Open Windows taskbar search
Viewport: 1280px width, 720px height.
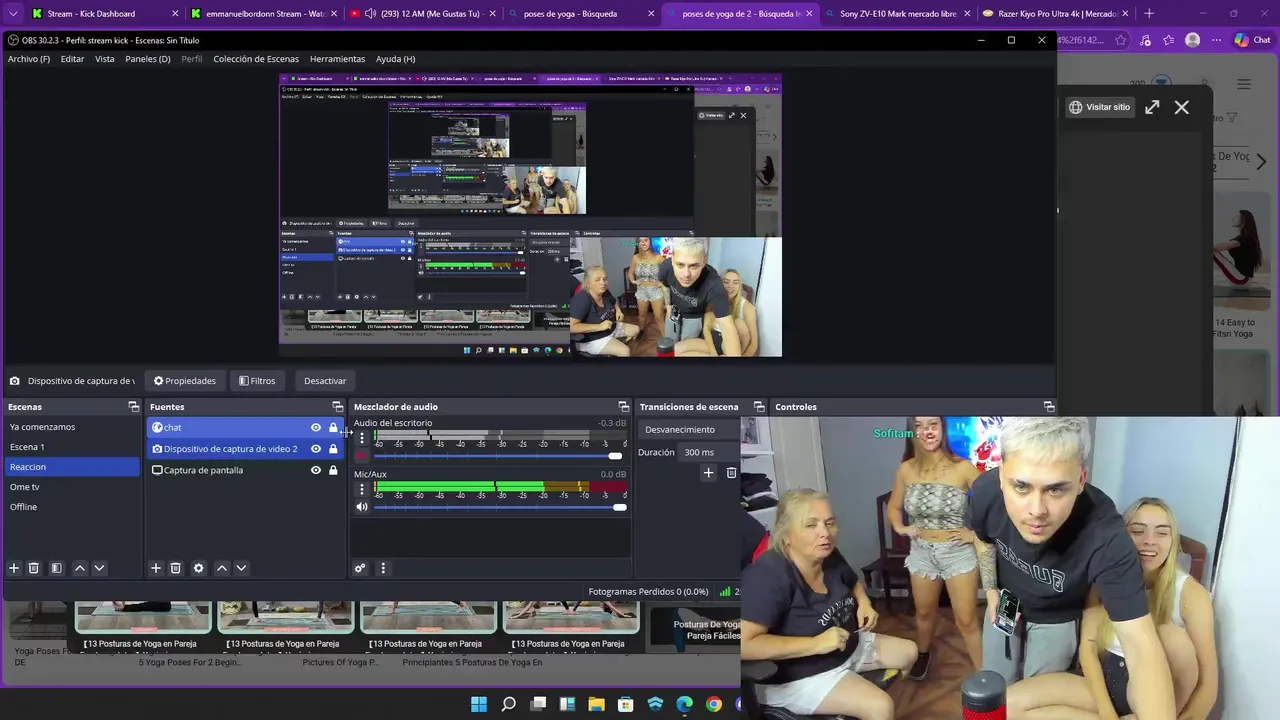pyautogui.click(x=508, y=704)
